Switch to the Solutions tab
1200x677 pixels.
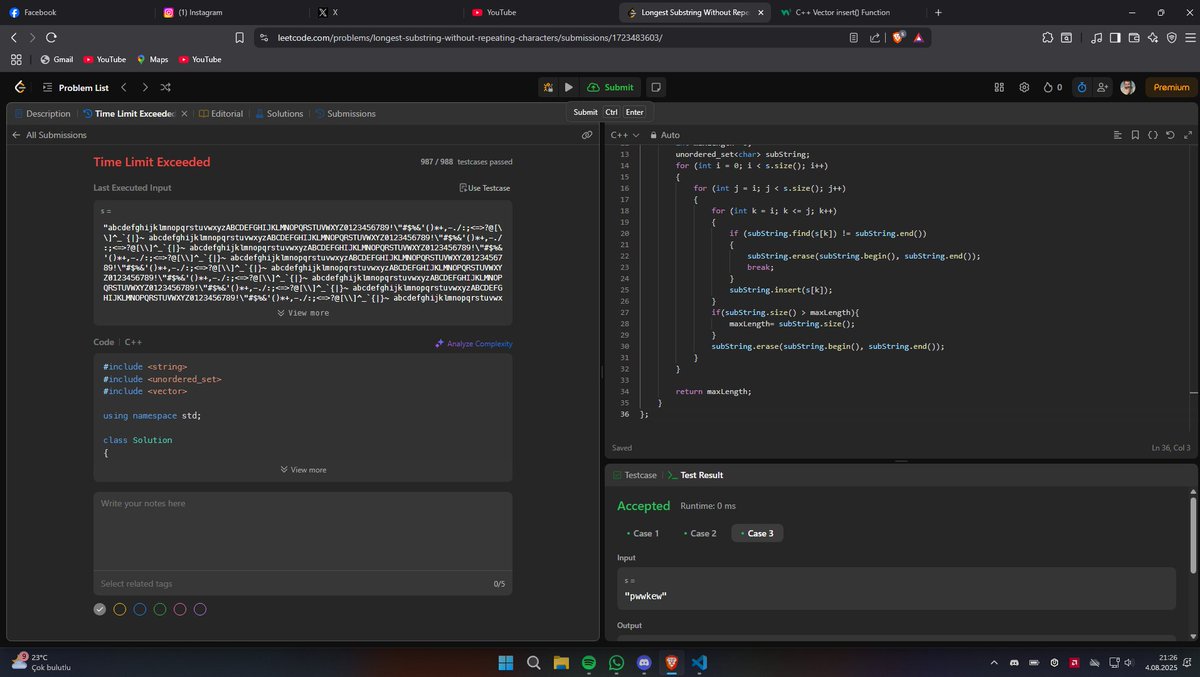coord(278,113)
